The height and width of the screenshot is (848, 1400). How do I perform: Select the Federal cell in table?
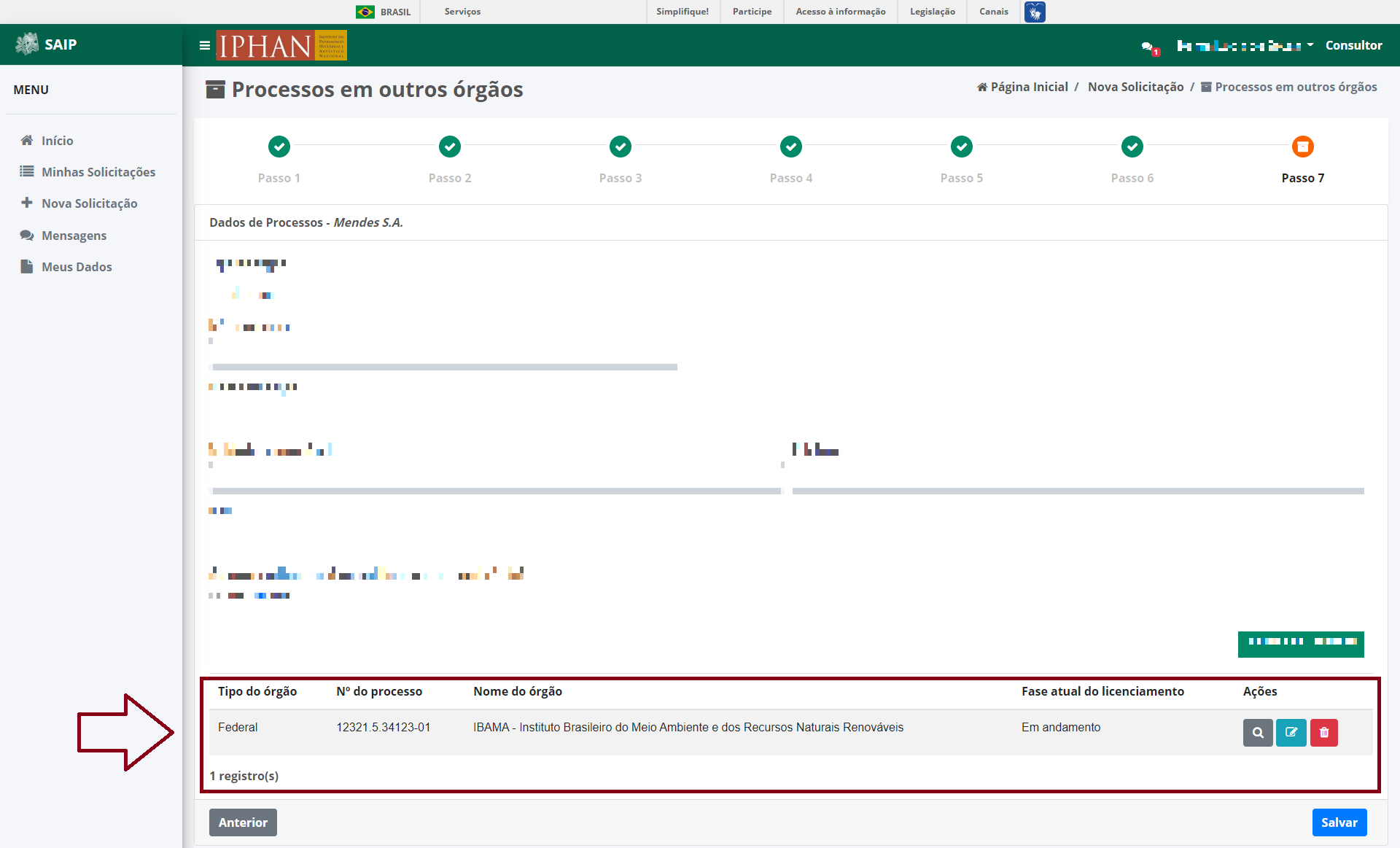(x=238, y=728)
